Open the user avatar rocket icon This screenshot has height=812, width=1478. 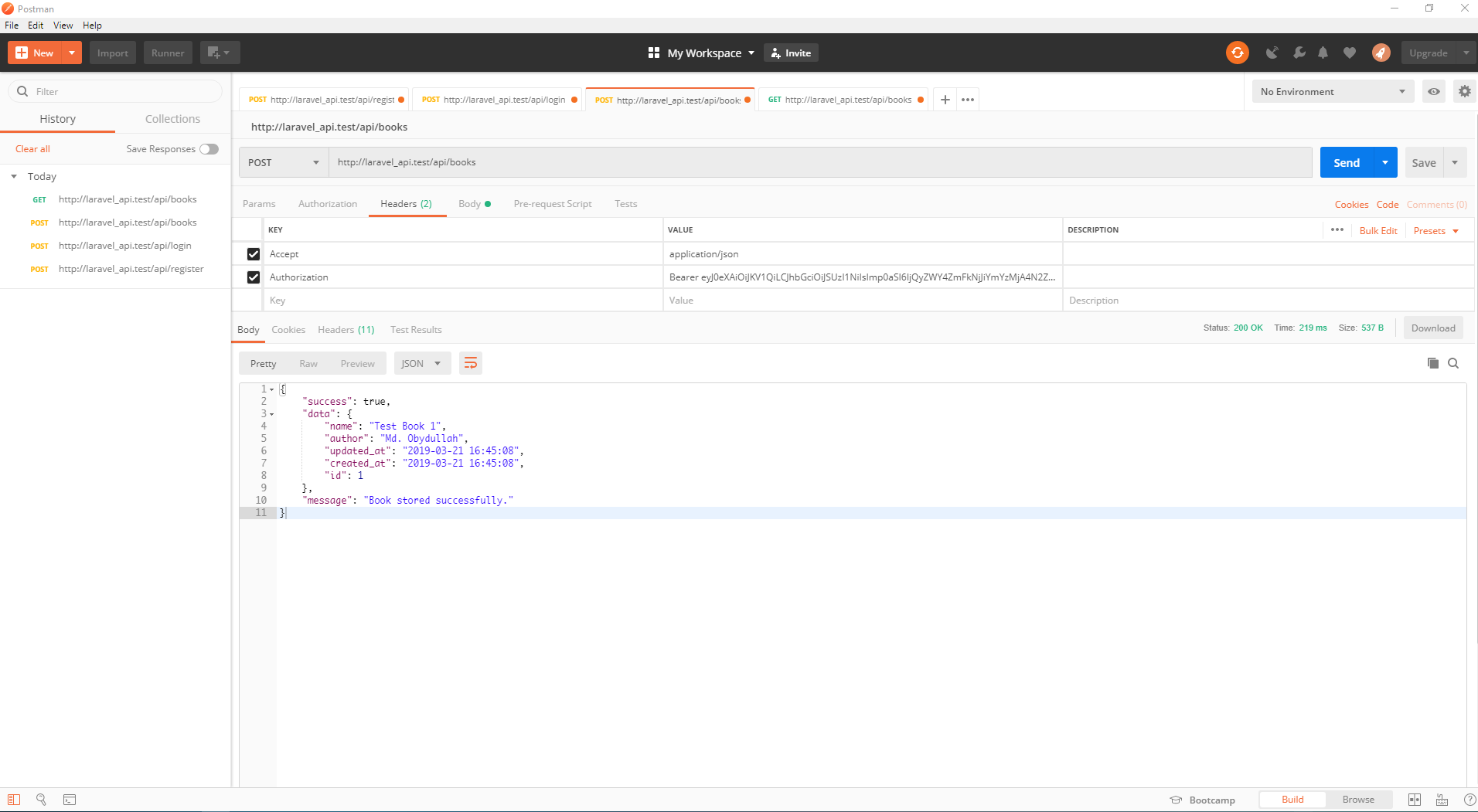(x=1381, y=53)
